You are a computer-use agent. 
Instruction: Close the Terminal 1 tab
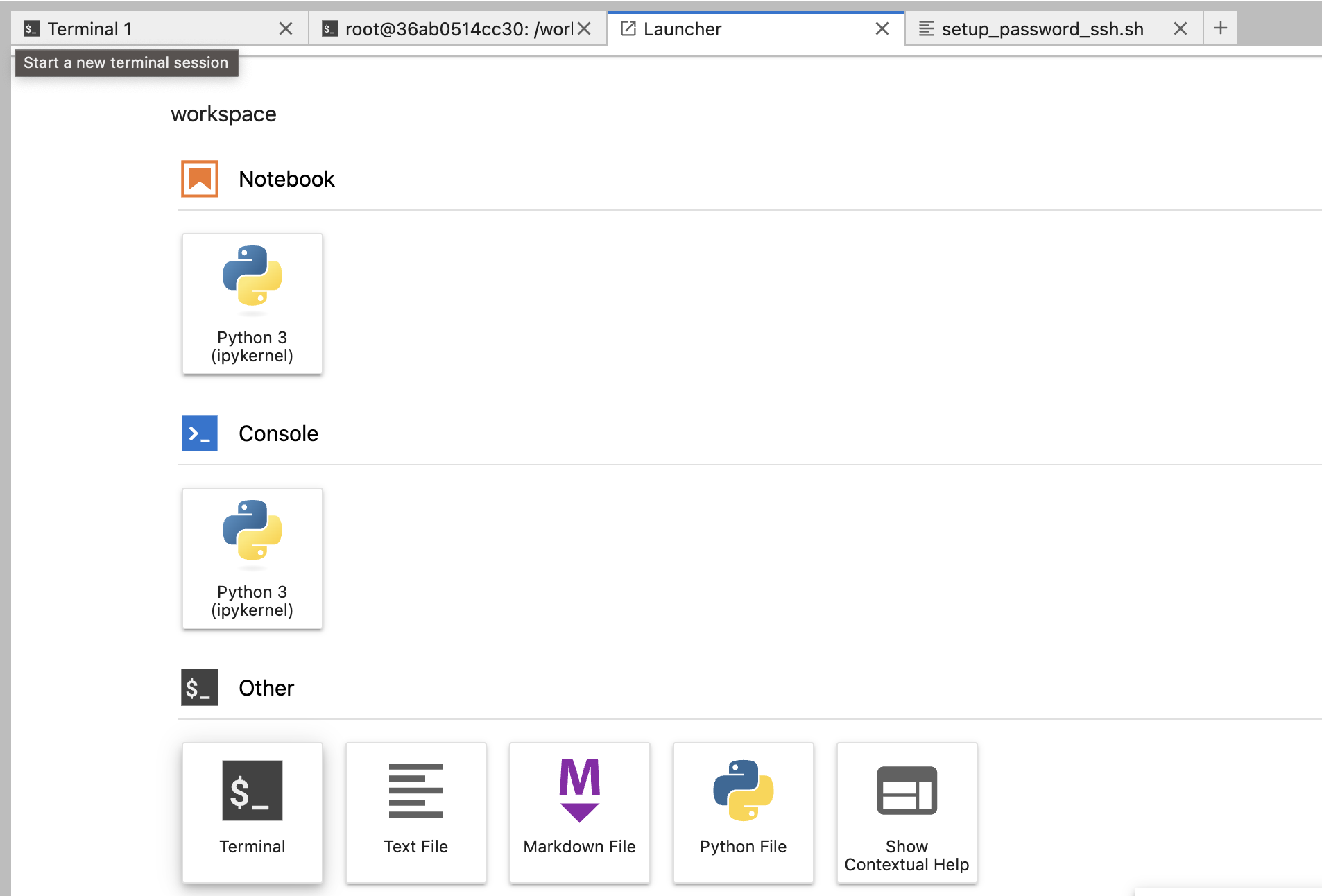[286, 28]
